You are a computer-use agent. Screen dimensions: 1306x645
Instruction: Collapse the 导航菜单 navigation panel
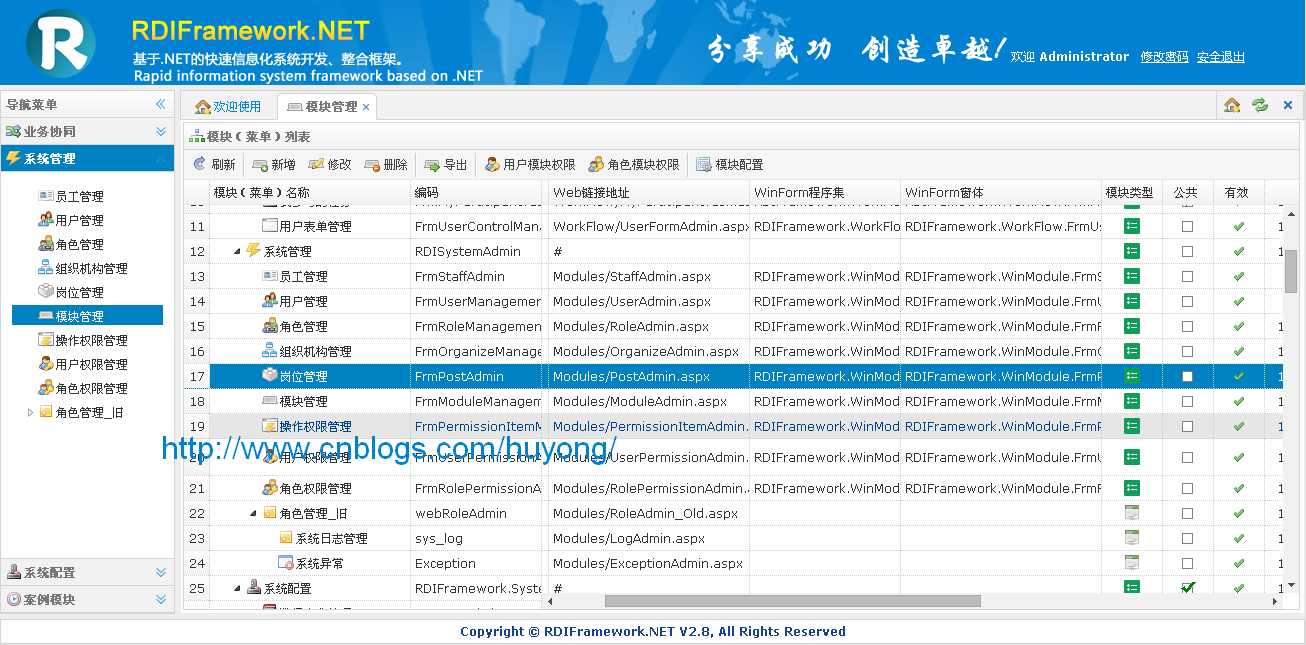coord(160,104)
